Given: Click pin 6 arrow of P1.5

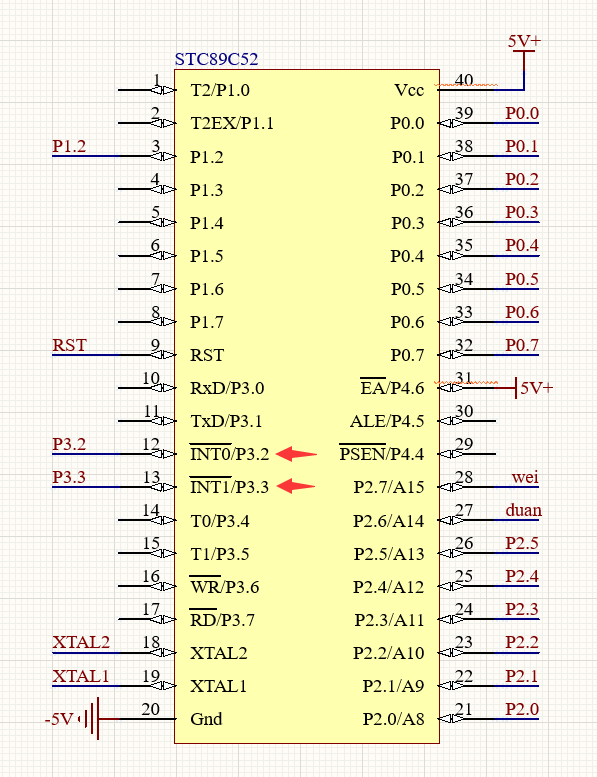Looking at the screenshot, I should click(x=163, y=256).
